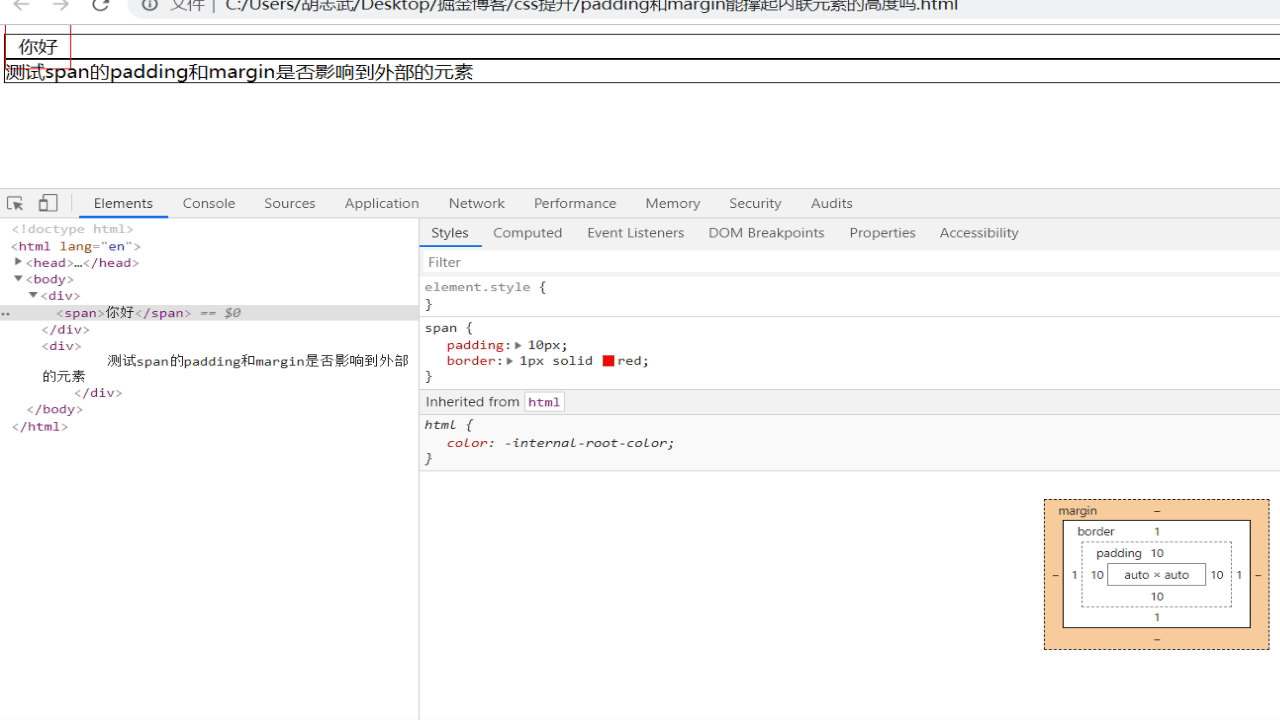This screenshot has width=1280, height=720.
Task: Select the second div node in DOM tree
Action: point(62,346)
